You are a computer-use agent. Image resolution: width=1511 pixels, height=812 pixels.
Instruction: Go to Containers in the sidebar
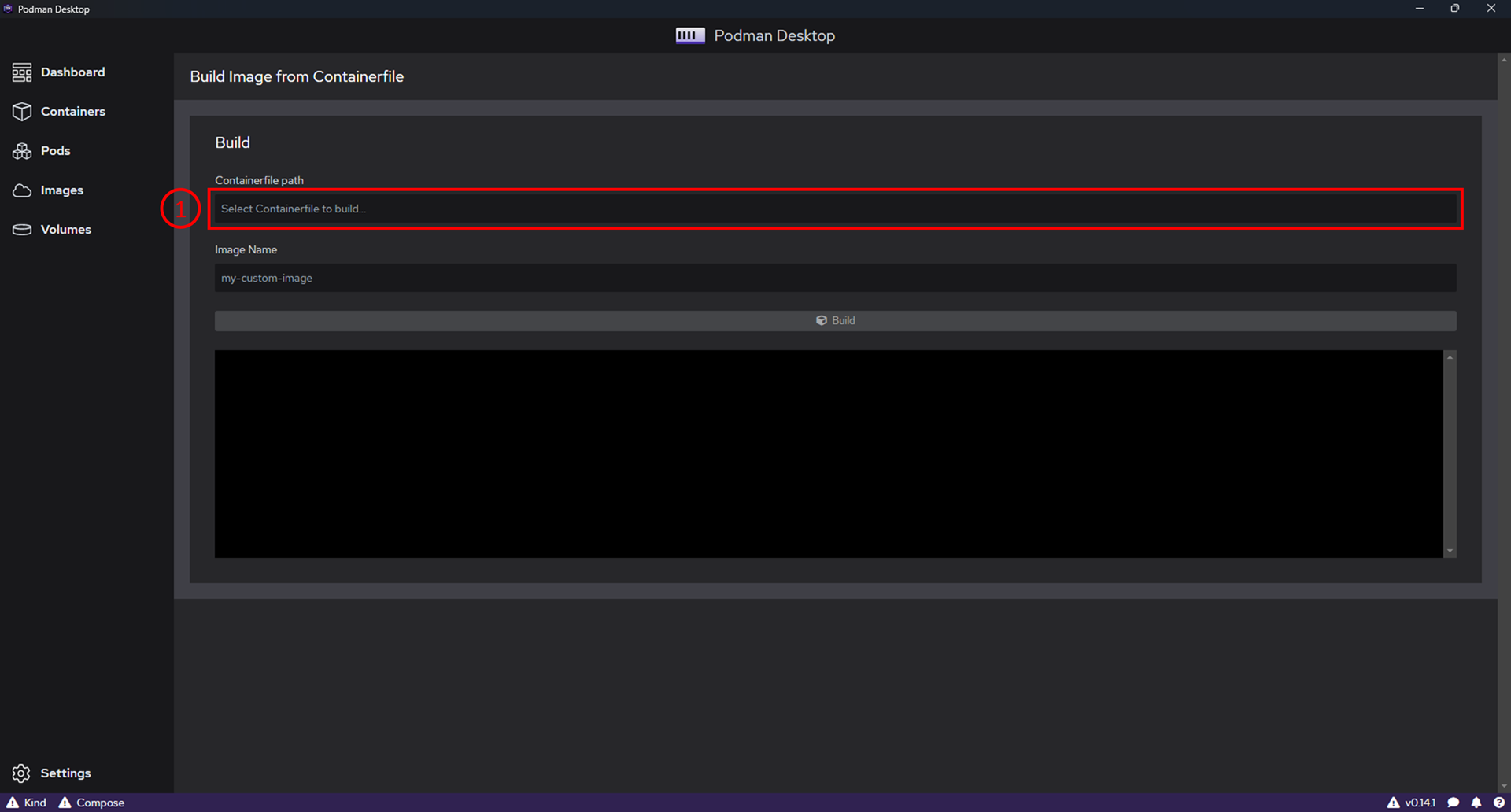pyautogui.click(x=59, y=112)
